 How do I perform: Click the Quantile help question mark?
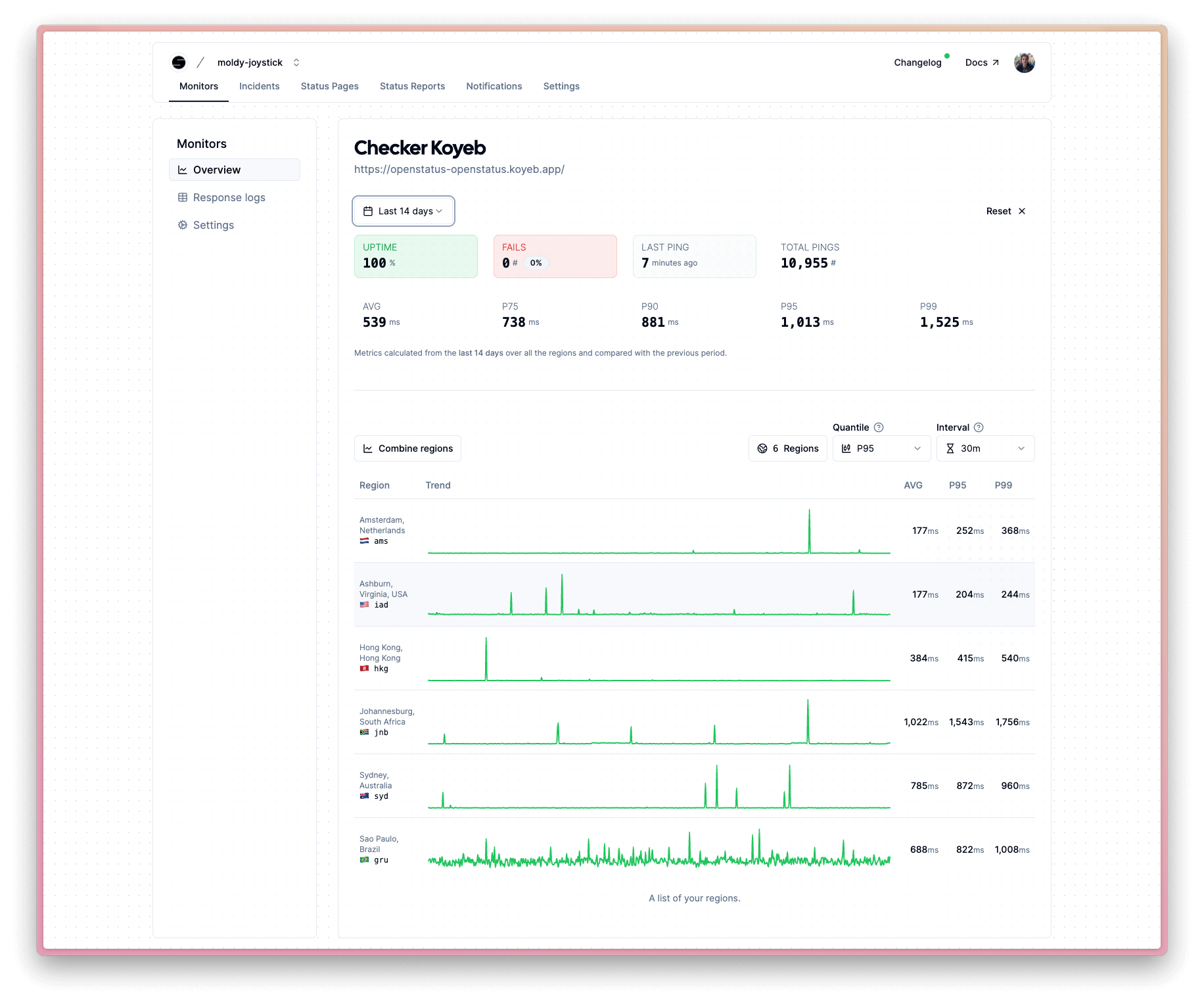coord(879,427)
